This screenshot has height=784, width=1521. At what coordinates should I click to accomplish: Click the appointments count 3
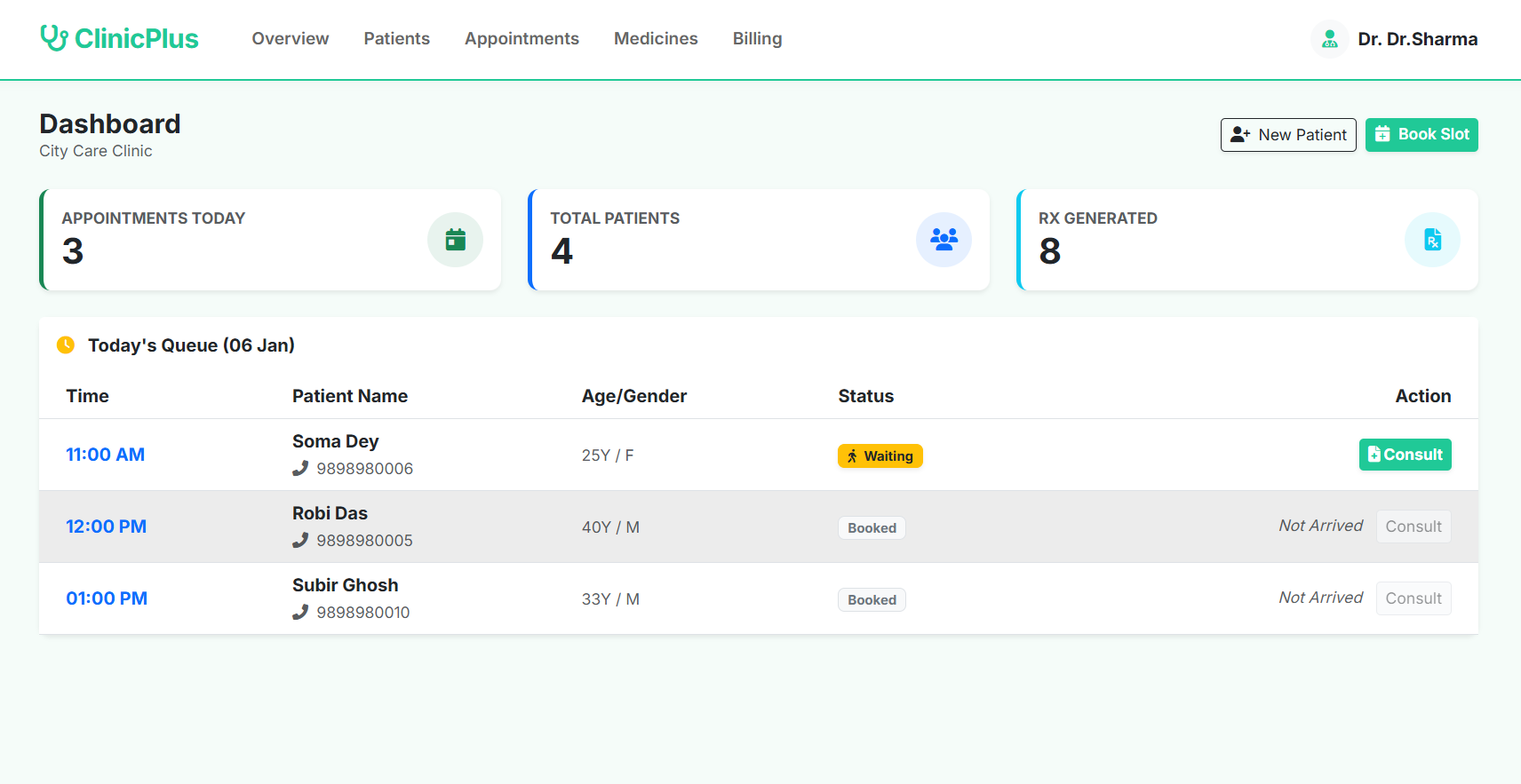[73, 251]
